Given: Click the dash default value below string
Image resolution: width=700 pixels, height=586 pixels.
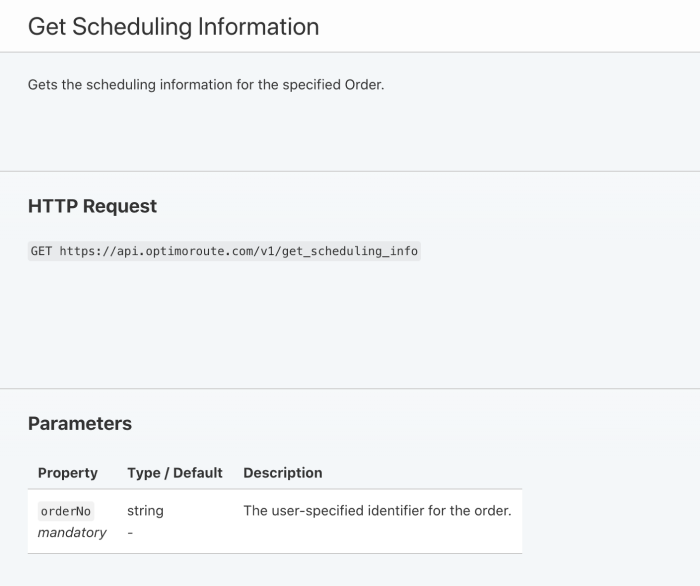Looking at the screenshot, I should click(131, 532).
